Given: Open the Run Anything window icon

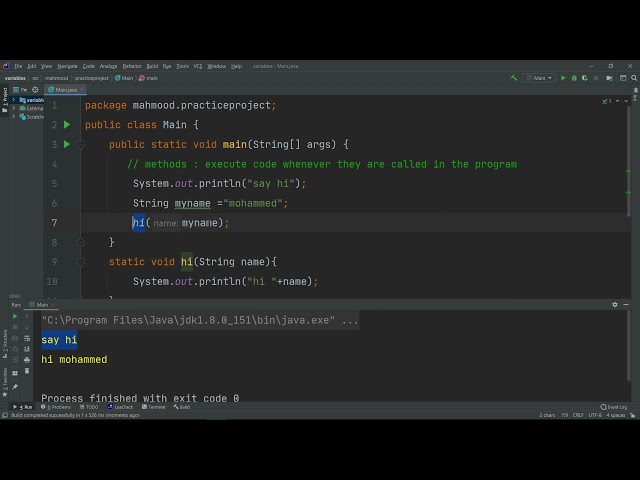Looking at the screenshot, I should click(x=623, y=78).
